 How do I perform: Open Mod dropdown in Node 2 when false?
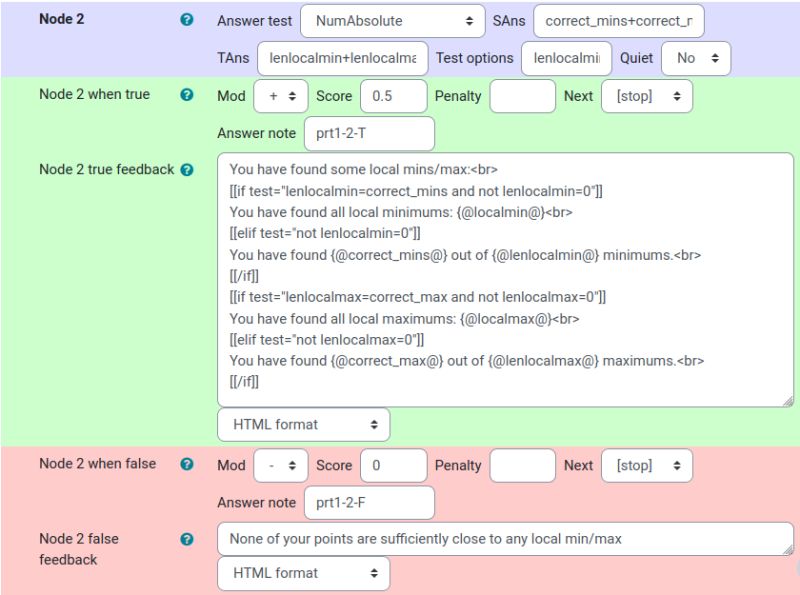(281, 465)
